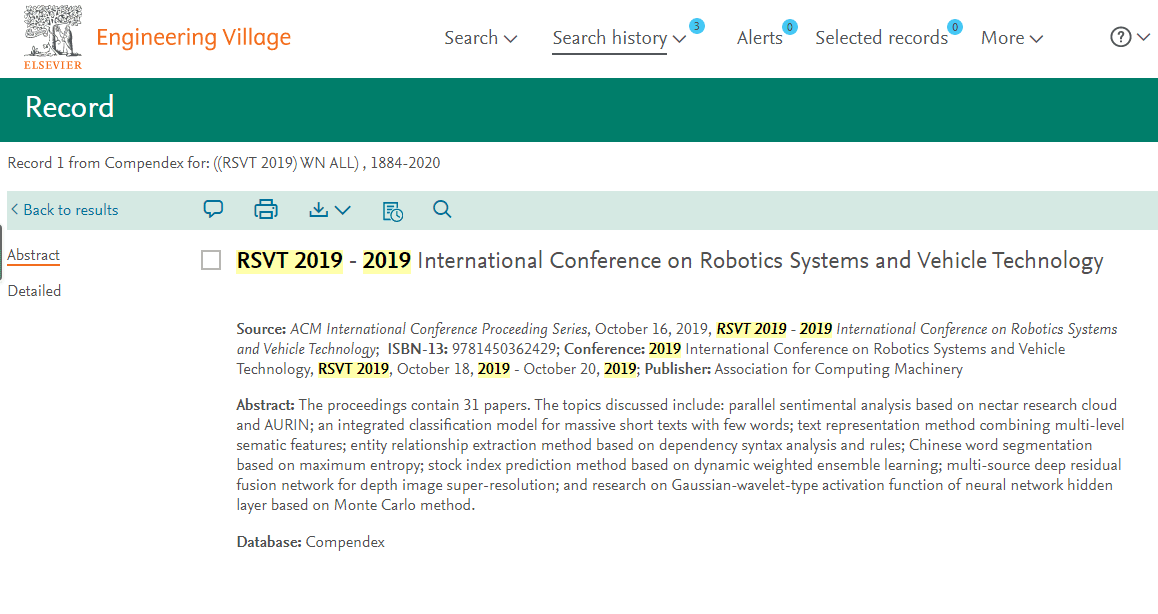Click the Search history count badge

[x=696, y=26]
